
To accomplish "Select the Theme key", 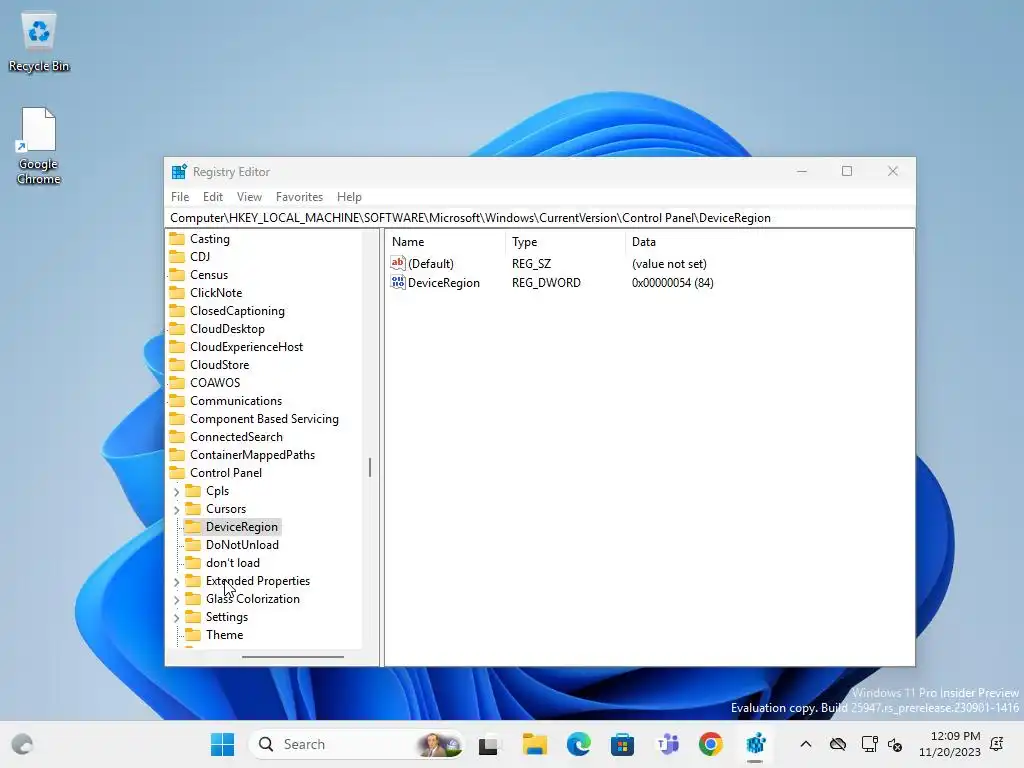I will [224, 634].
